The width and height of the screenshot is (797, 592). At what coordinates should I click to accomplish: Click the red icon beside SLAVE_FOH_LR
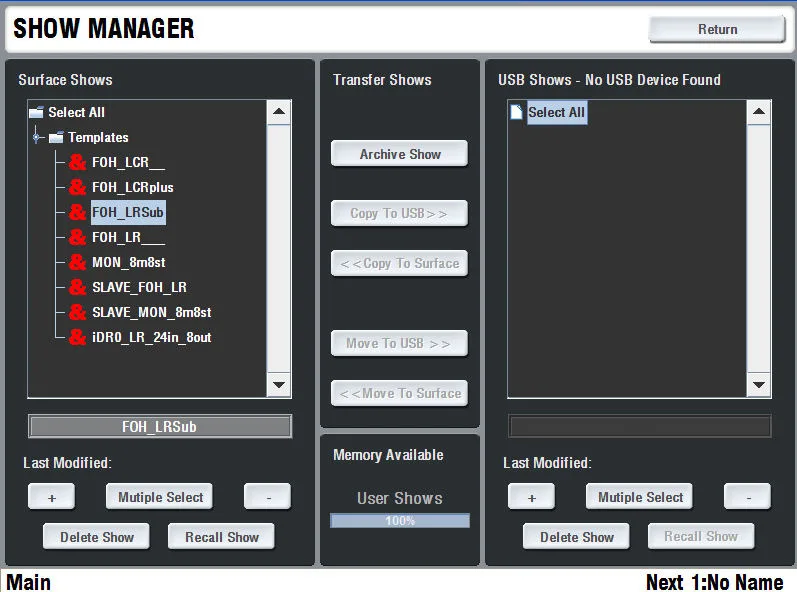coord(77,287)
